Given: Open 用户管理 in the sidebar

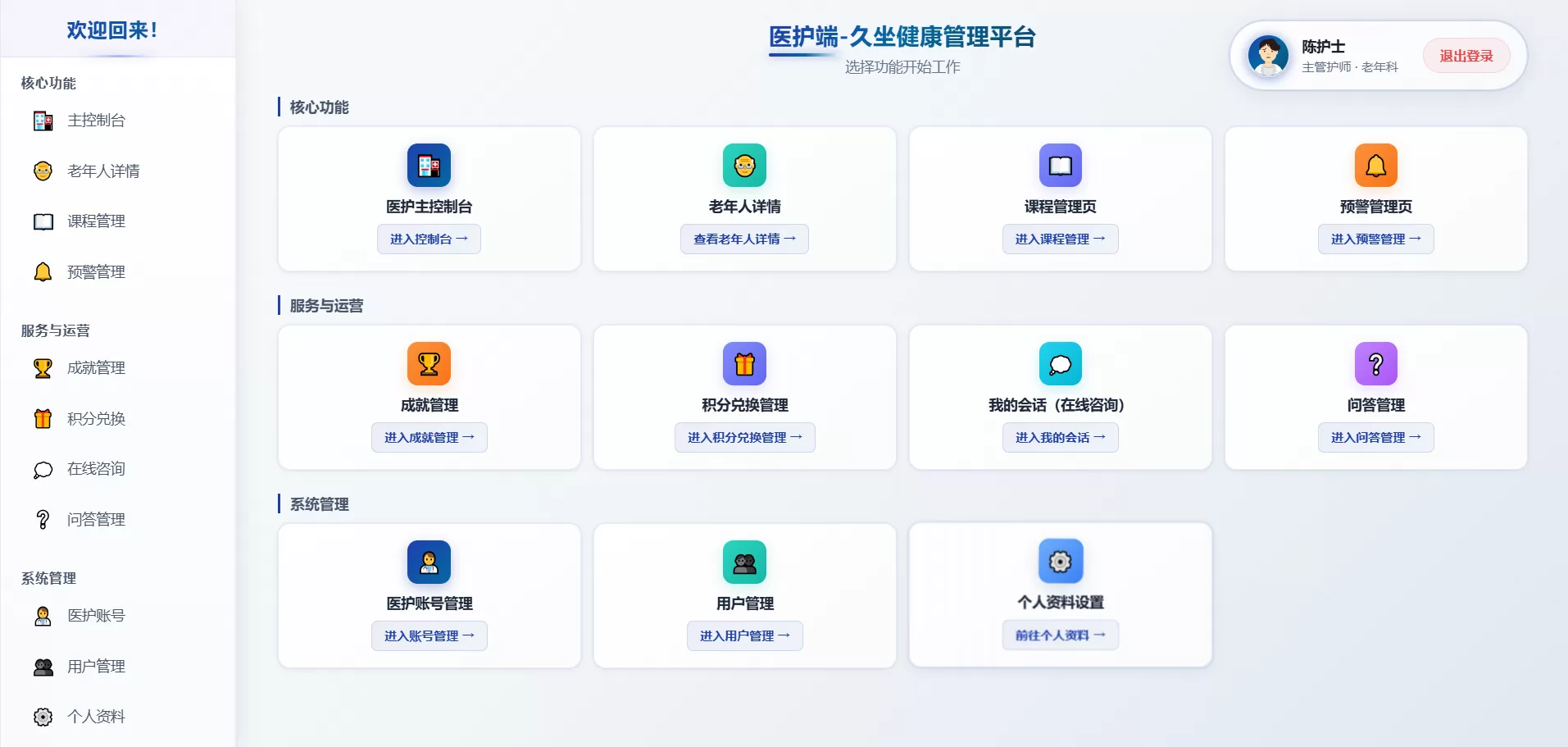Looking at the screenshot, I should [96, 667].
